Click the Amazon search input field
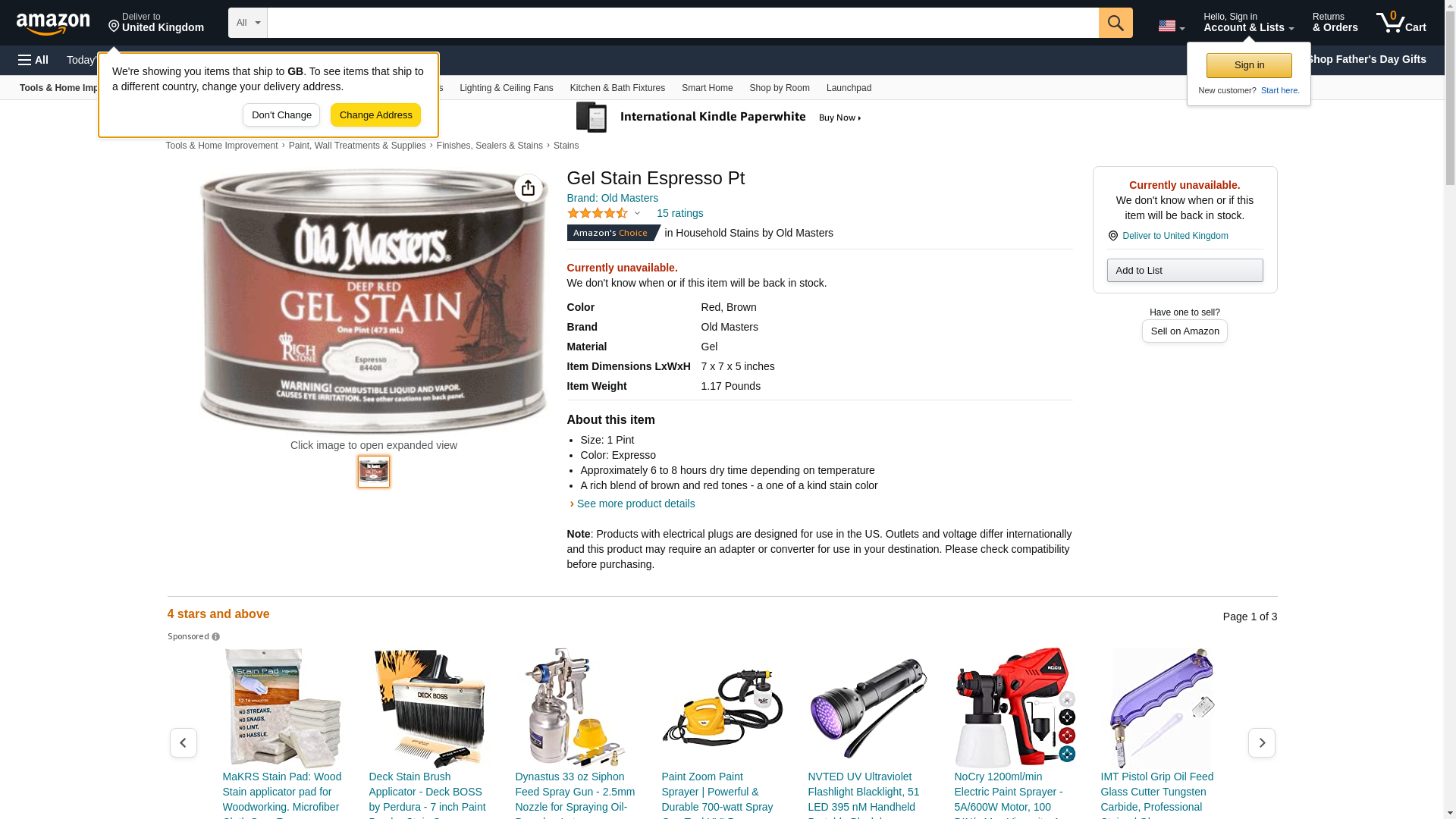 coord(683,23)
